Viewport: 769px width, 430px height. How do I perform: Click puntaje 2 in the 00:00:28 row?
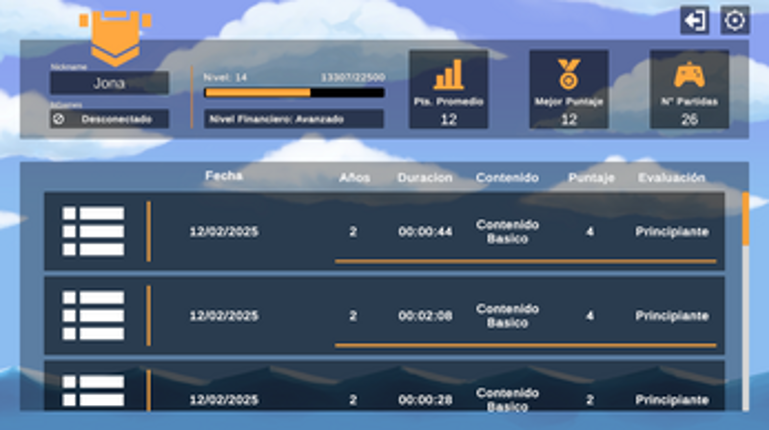(x=590, y=400)
